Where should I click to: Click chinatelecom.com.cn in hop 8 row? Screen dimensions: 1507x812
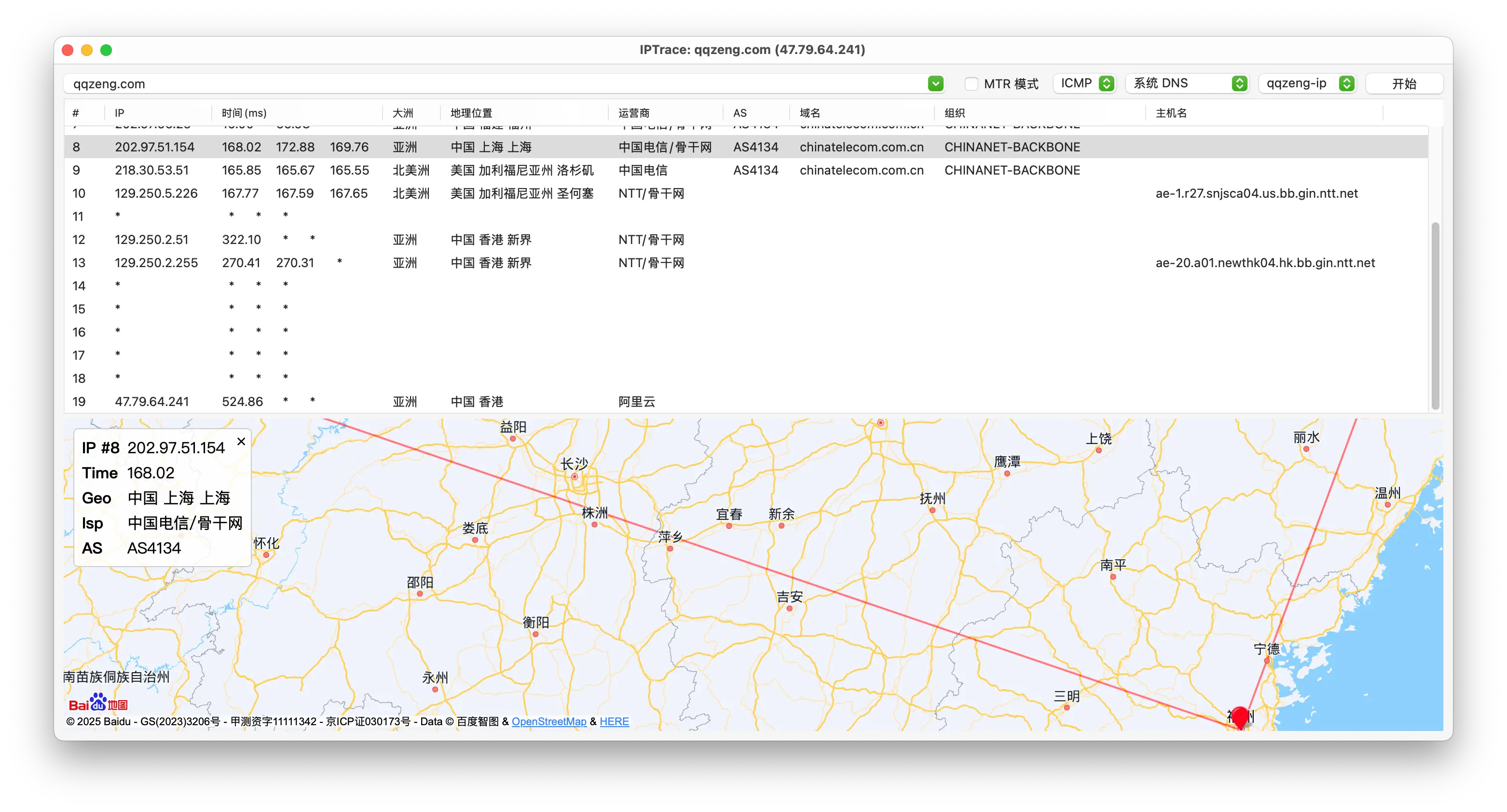862,147
